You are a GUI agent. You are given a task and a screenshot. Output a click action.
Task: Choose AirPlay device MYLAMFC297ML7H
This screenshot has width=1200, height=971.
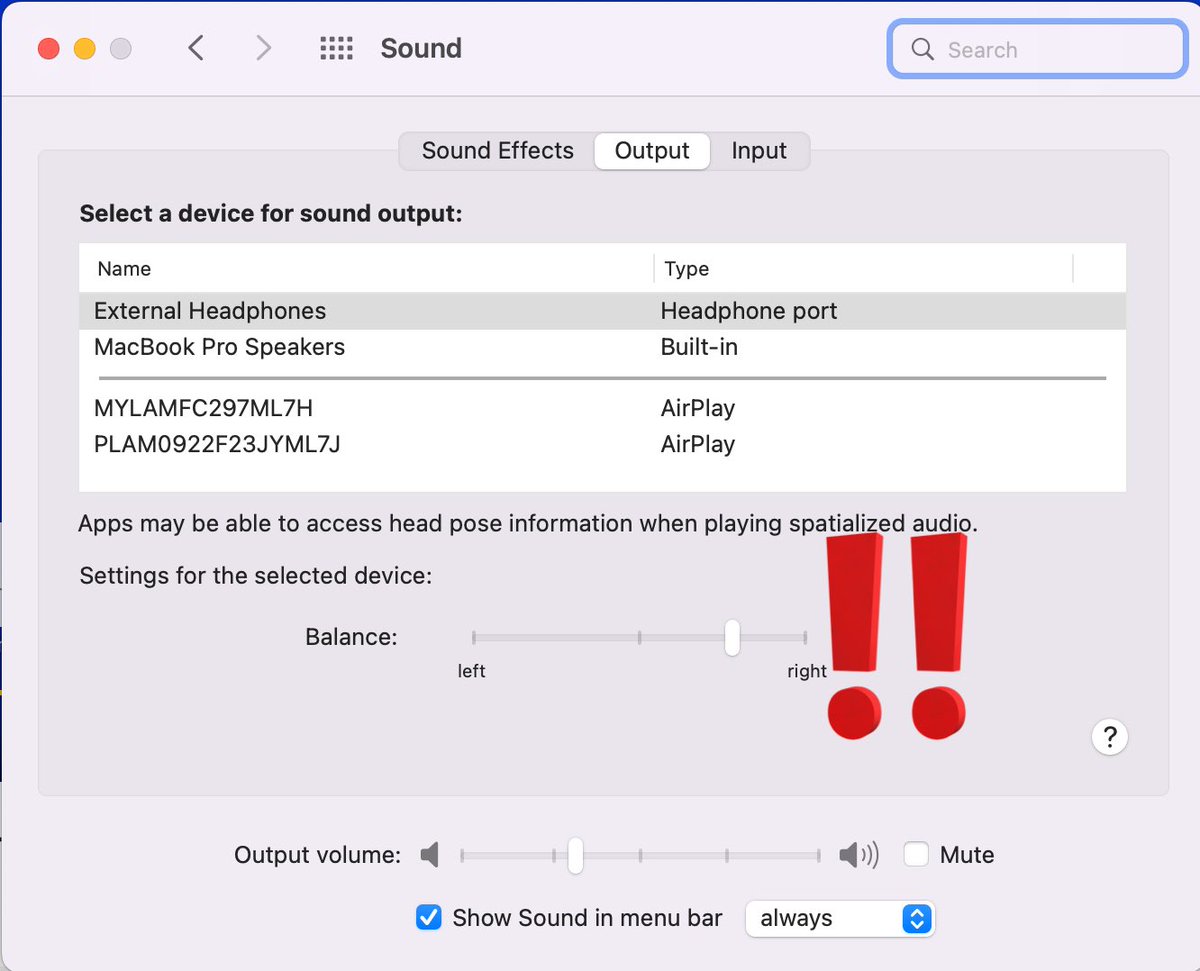tap(602, 408)
